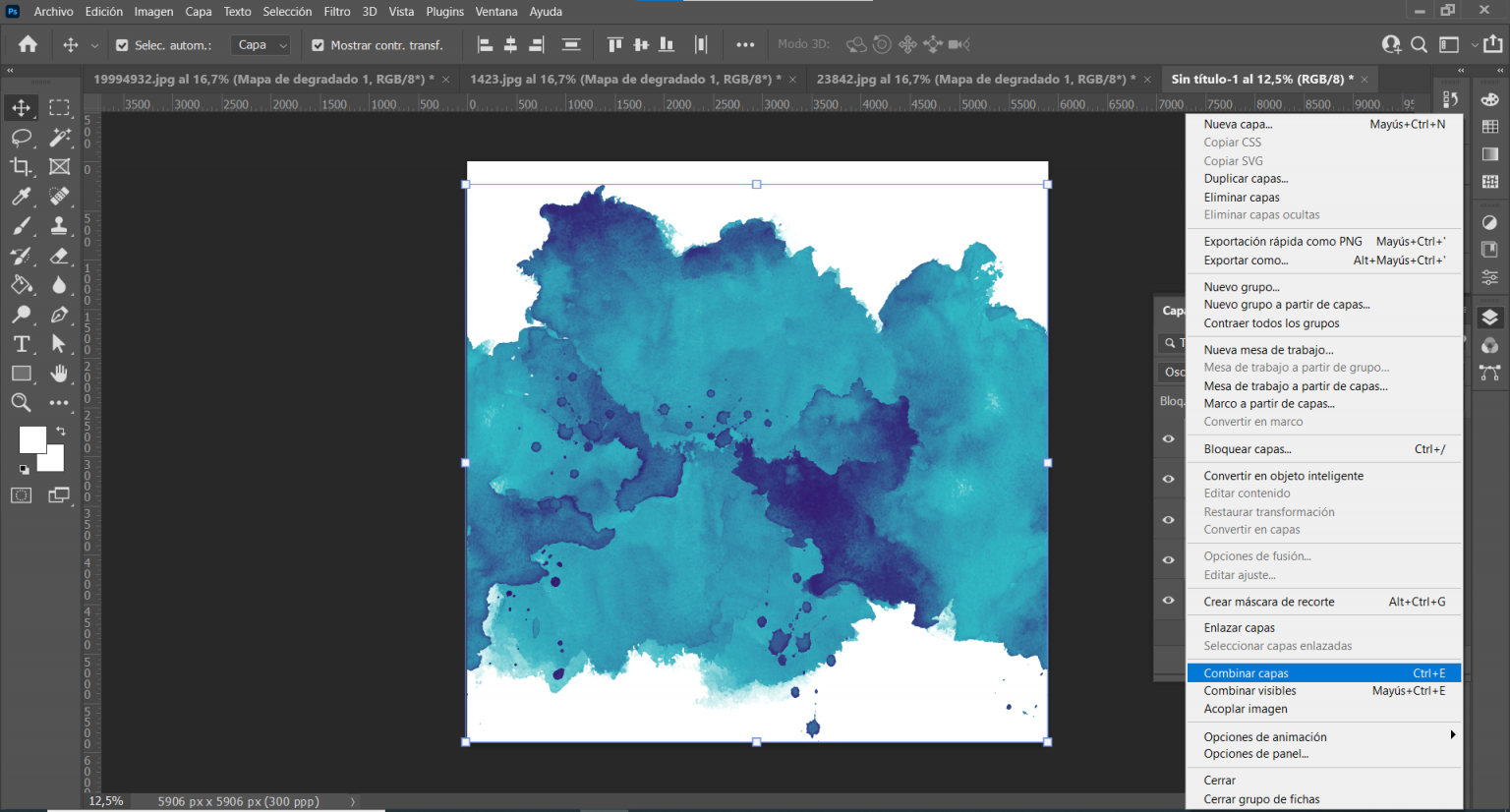
Task: Change screen mode icon in toolbar
Action: tap(59, 495)
